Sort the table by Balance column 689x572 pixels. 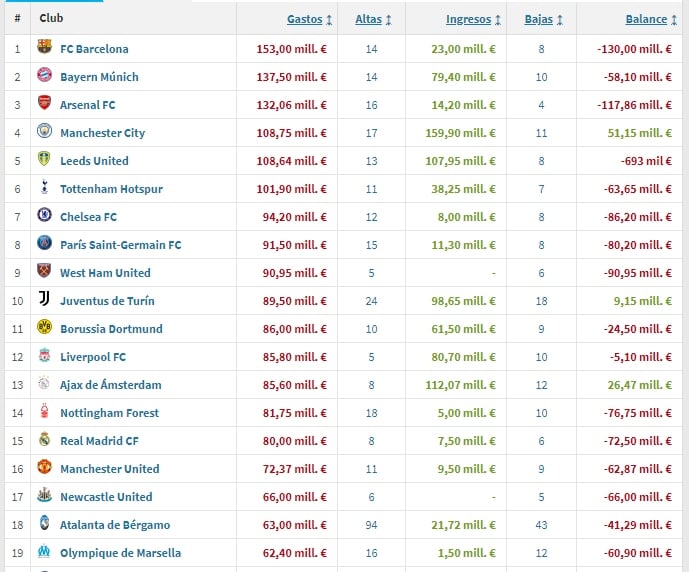[651, 19]
